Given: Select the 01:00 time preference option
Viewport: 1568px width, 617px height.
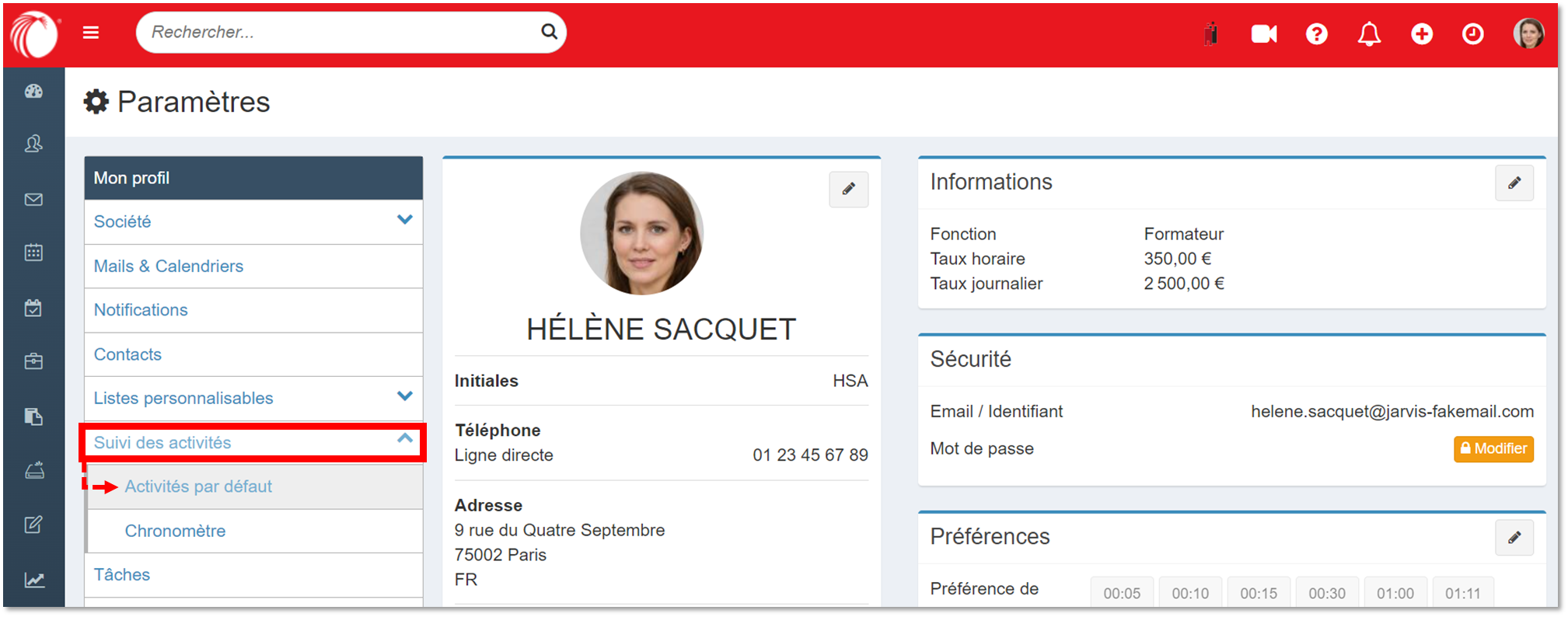Looking at the screenshot, I should point(1395,593).
